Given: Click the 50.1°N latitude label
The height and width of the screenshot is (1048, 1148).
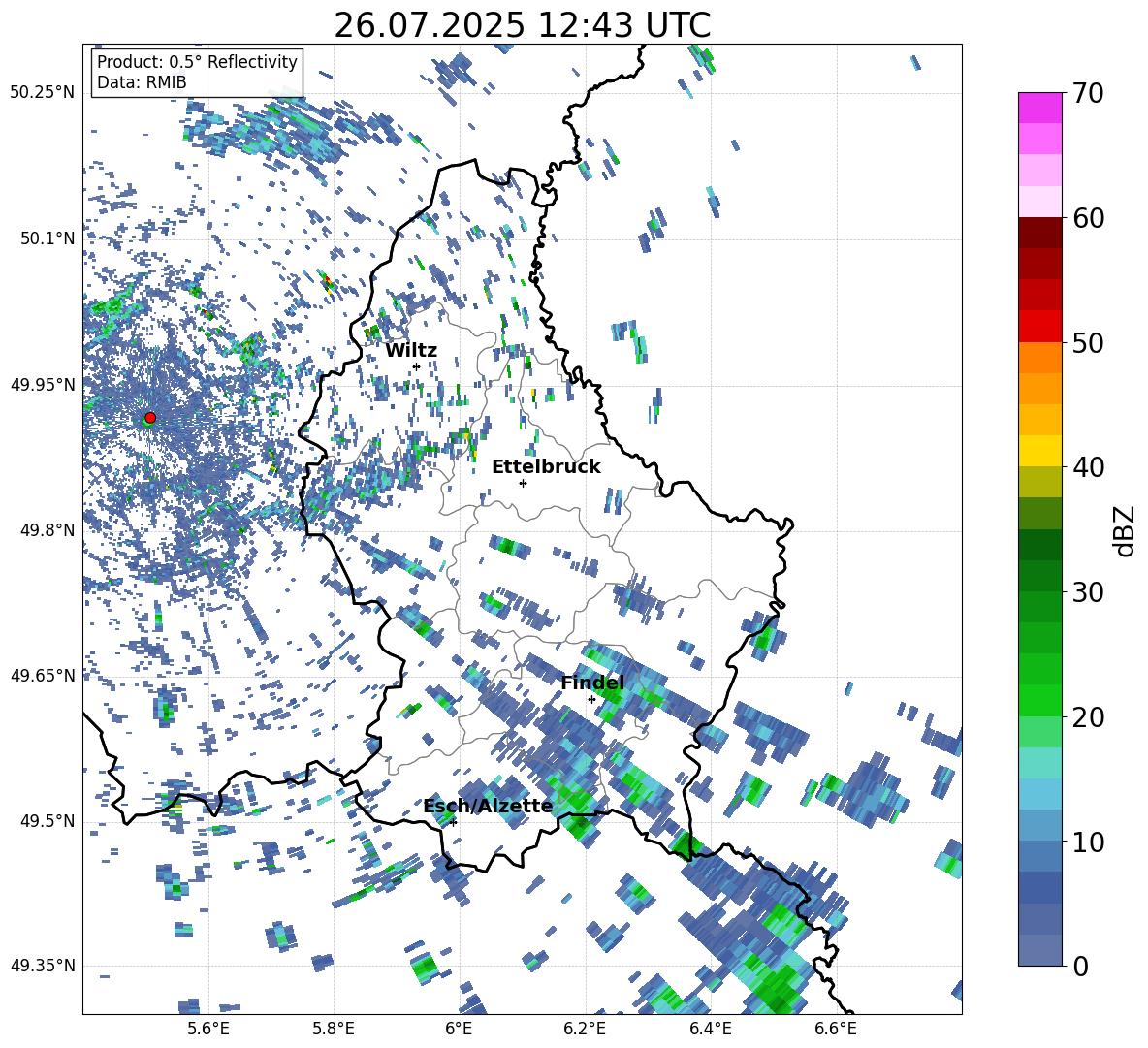Looking at the screenshot, I should point(48,238).
